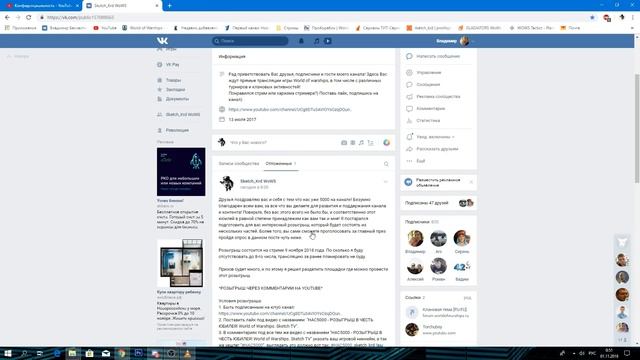Focus the VK header search field
640x360 pixels.
pos(250,41)
